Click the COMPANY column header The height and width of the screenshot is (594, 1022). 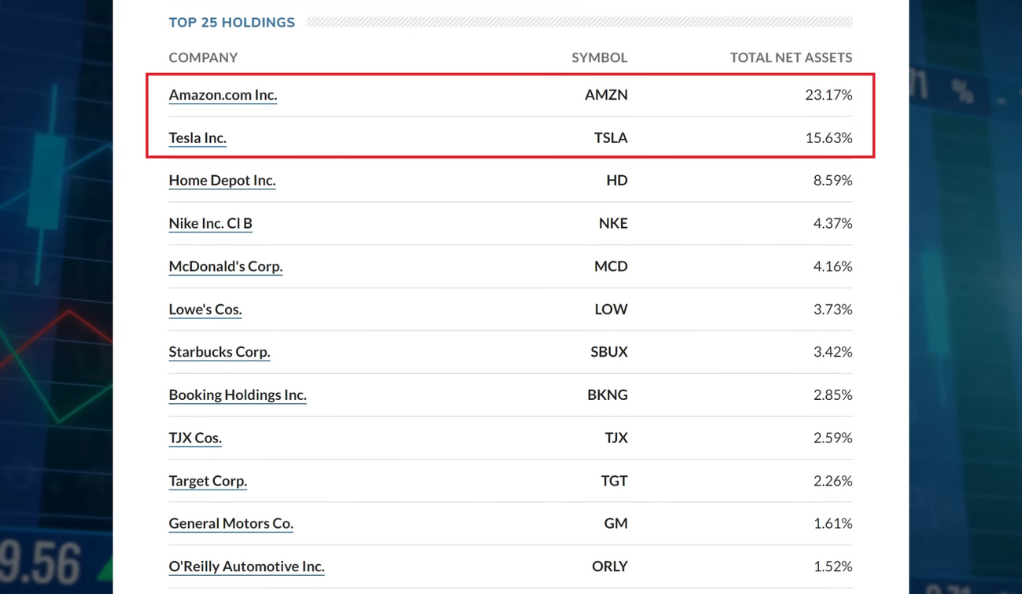pos(203,58)
